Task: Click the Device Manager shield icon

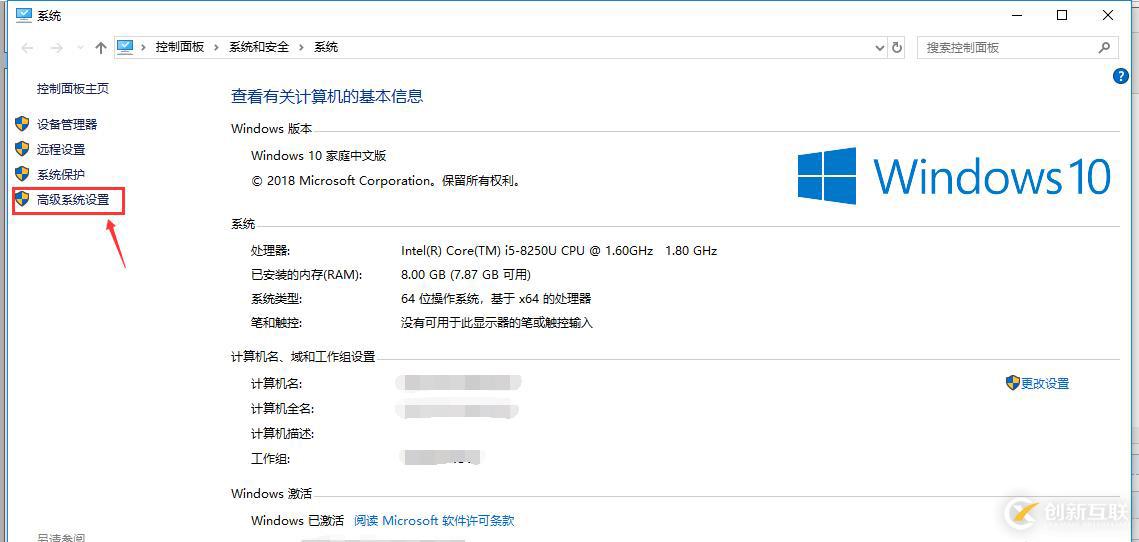Action: (22, 124)
